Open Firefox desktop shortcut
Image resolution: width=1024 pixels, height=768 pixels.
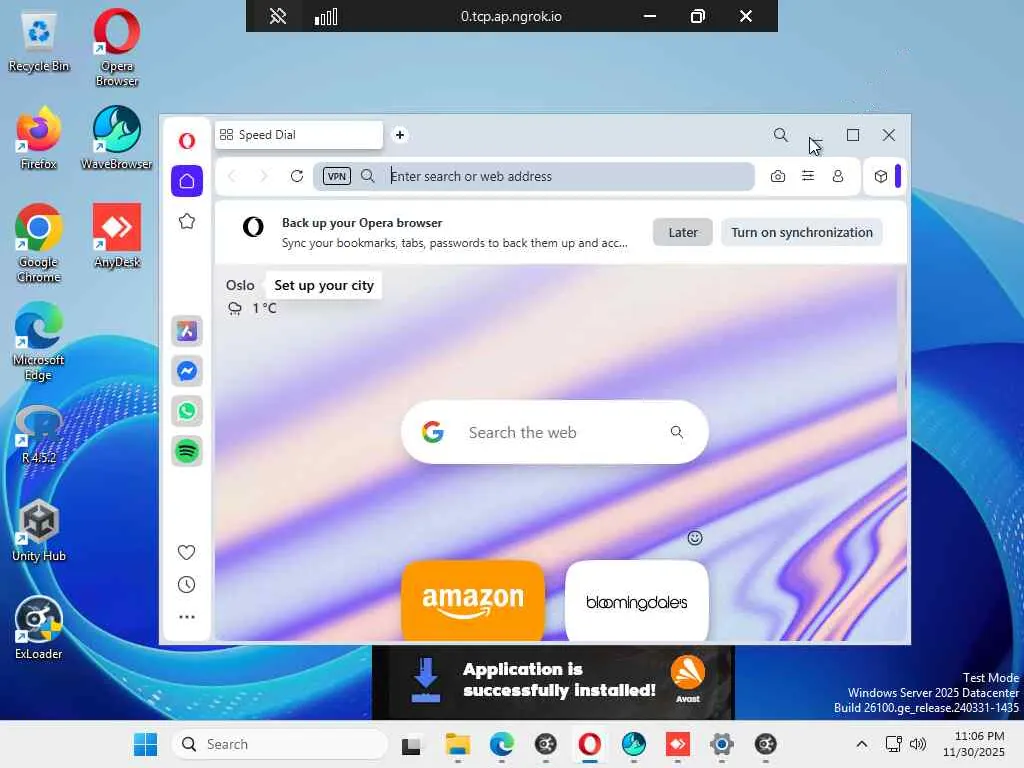[39, 138]
